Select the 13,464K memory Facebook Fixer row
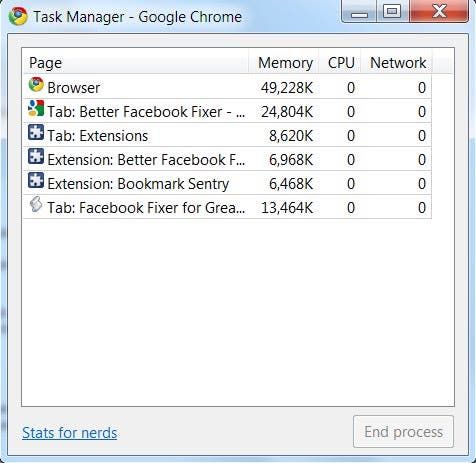This screenshot has width=476, height=463. tap(227, 207)
